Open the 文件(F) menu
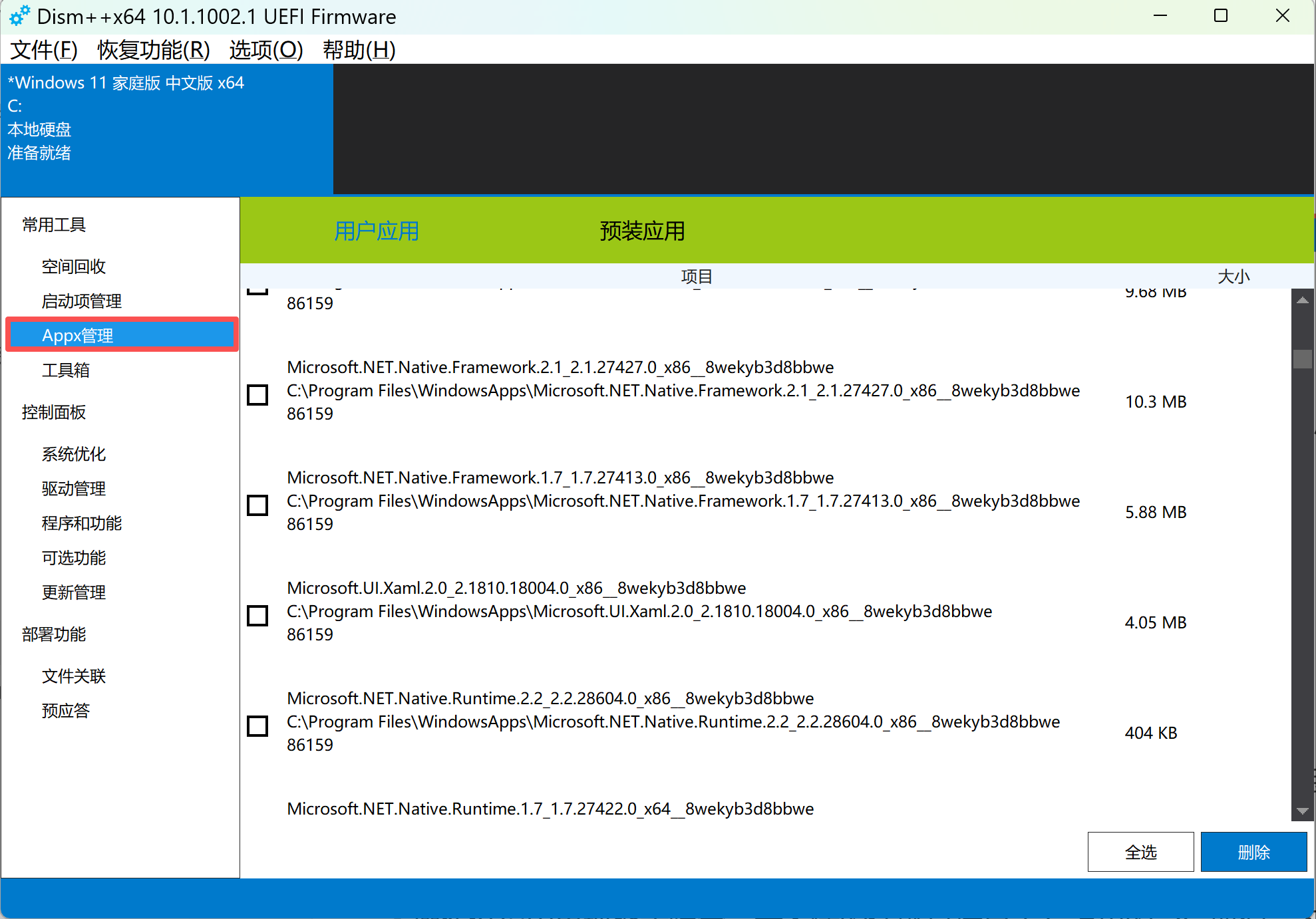The height and width of the screenshot is (919, 1316). click(44, 50)
